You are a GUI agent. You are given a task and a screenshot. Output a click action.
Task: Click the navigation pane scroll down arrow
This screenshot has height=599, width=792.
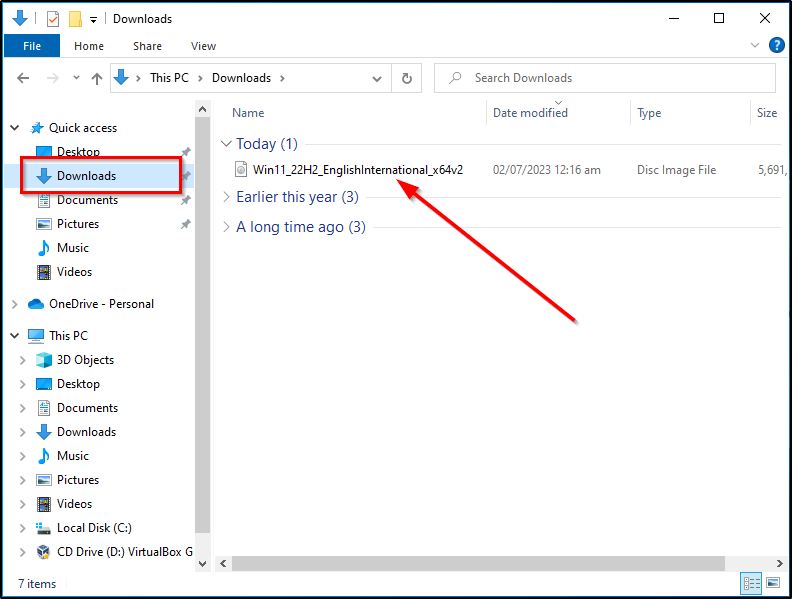(x=203, y=564)
